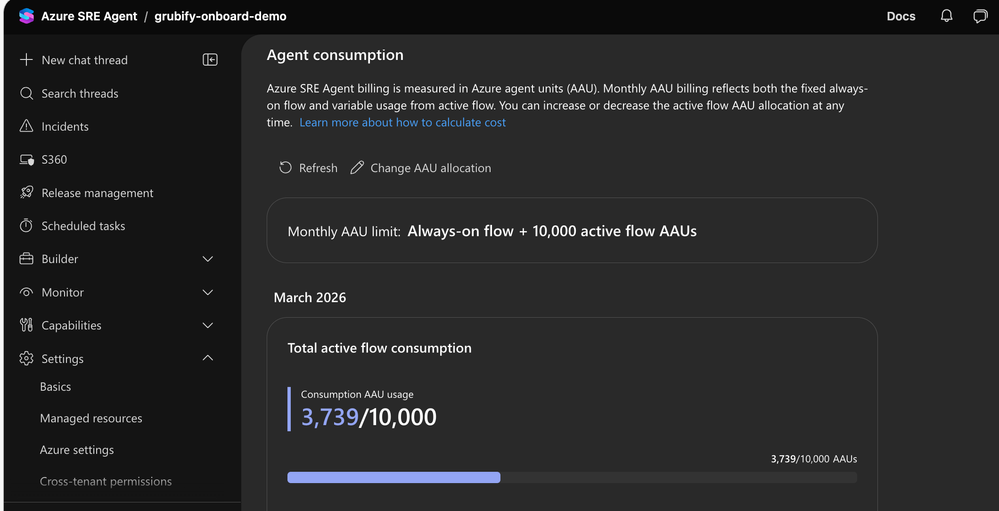Click the Azure SRE Agent logo icon
The image size is (999, 511).
point(26,16)
